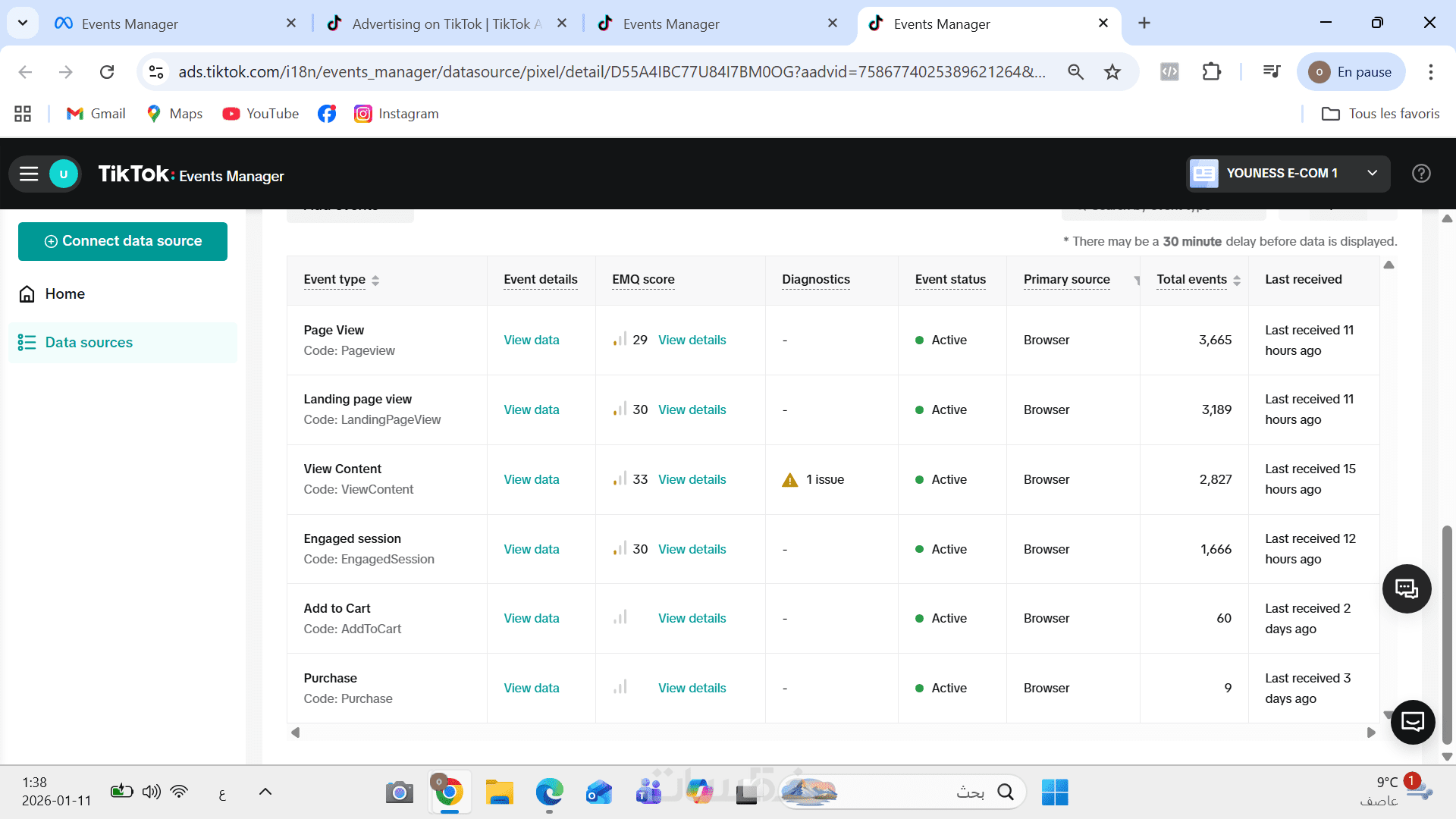Select Data sources in sidebar
Screen dimensions: 1456x819
tap(89, 343)
